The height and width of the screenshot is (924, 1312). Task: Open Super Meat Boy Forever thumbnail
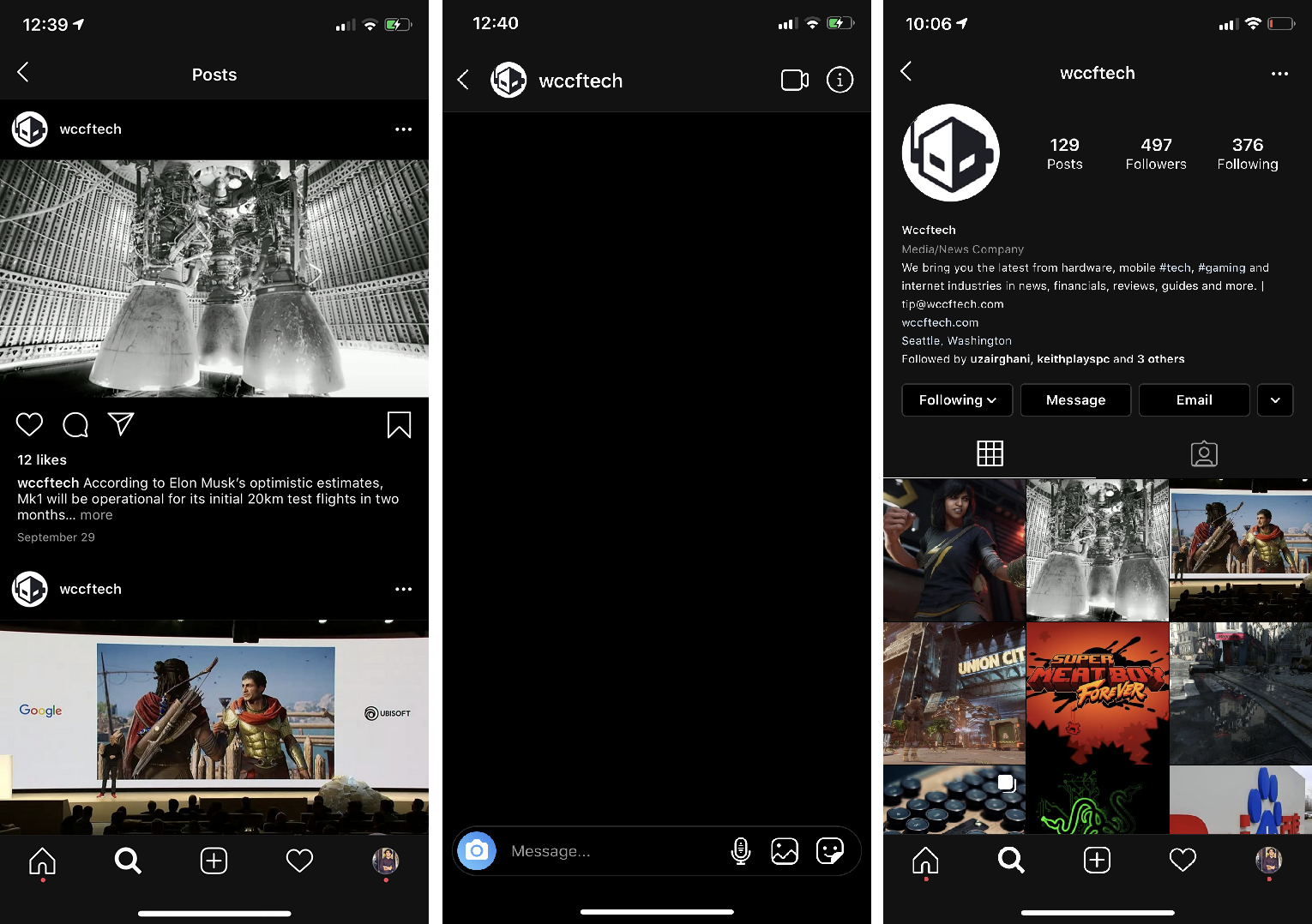tap(1097, 693)
